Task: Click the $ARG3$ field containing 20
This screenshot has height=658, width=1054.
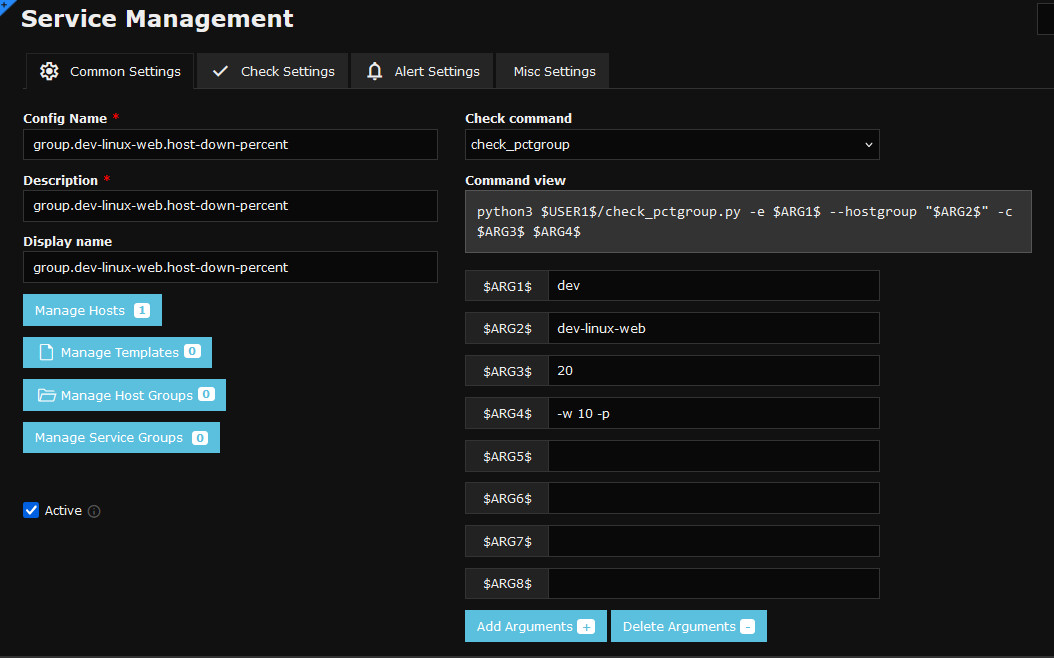Action: [714, 370]
